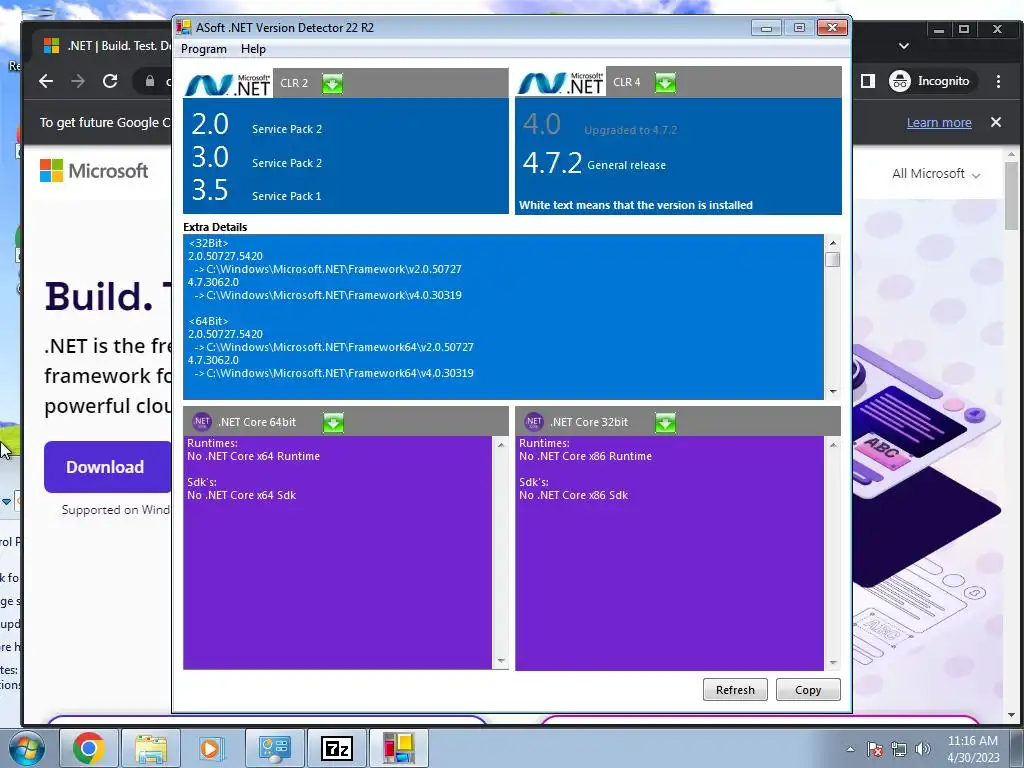Click the Action Center flag in the tray

tap(875, 749)
